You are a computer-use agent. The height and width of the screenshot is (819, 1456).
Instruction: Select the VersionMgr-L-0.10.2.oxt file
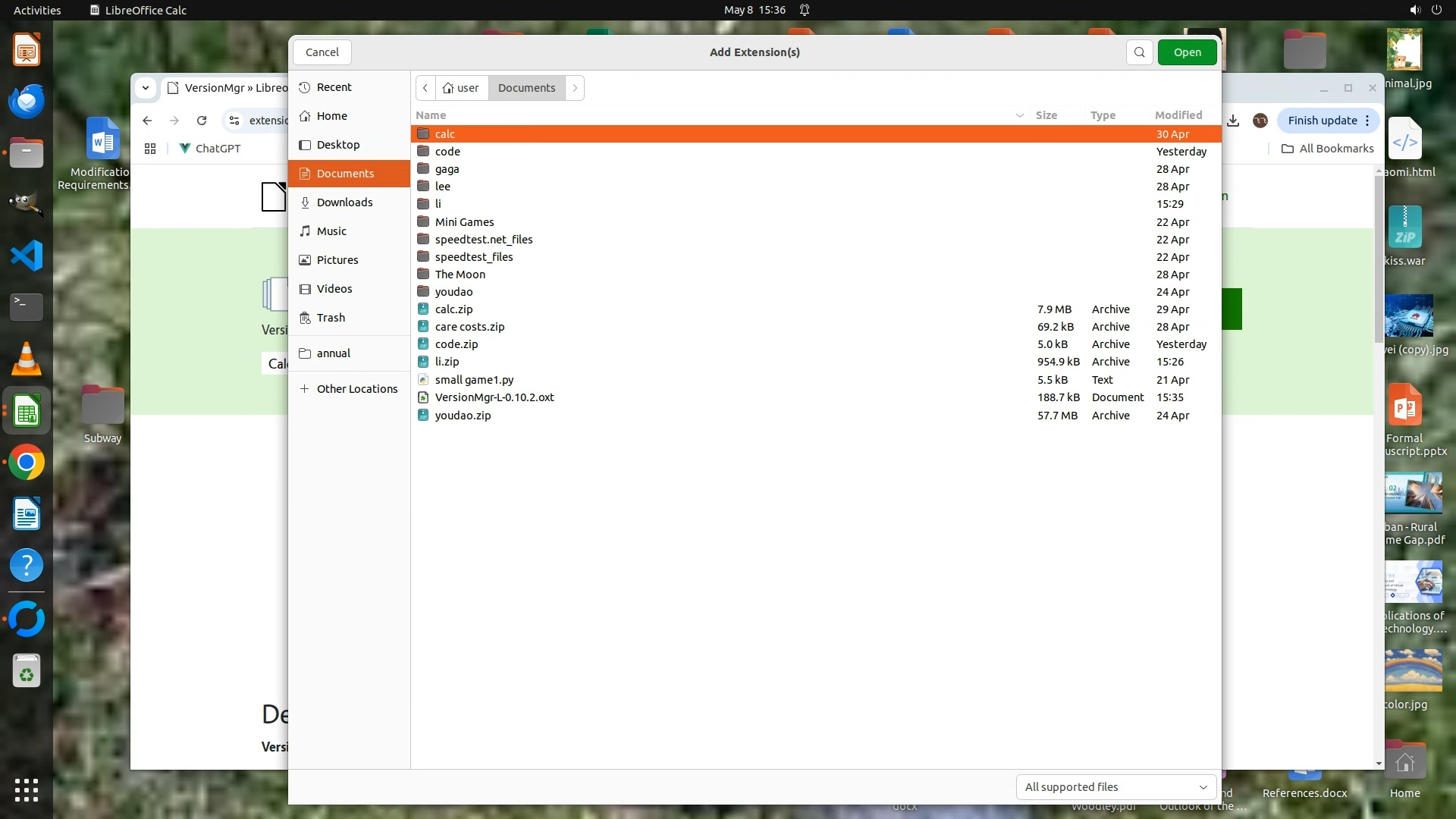[494, 397]
